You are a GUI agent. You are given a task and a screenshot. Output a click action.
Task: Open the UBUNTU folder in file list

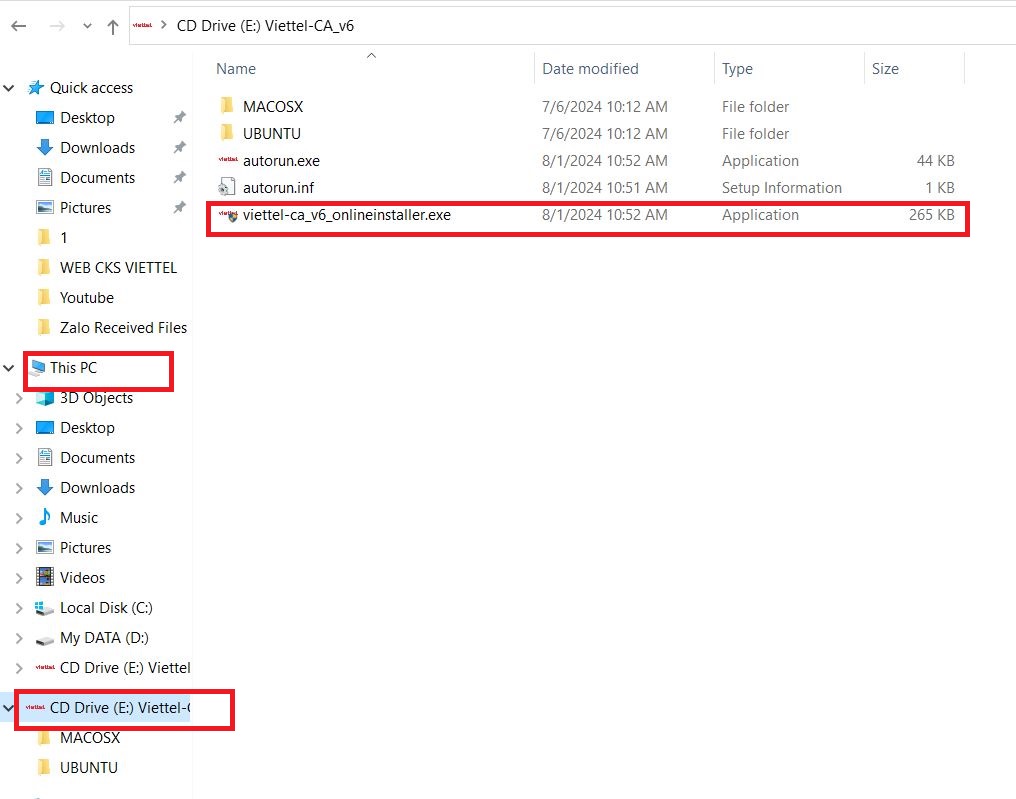pos(271,133)
